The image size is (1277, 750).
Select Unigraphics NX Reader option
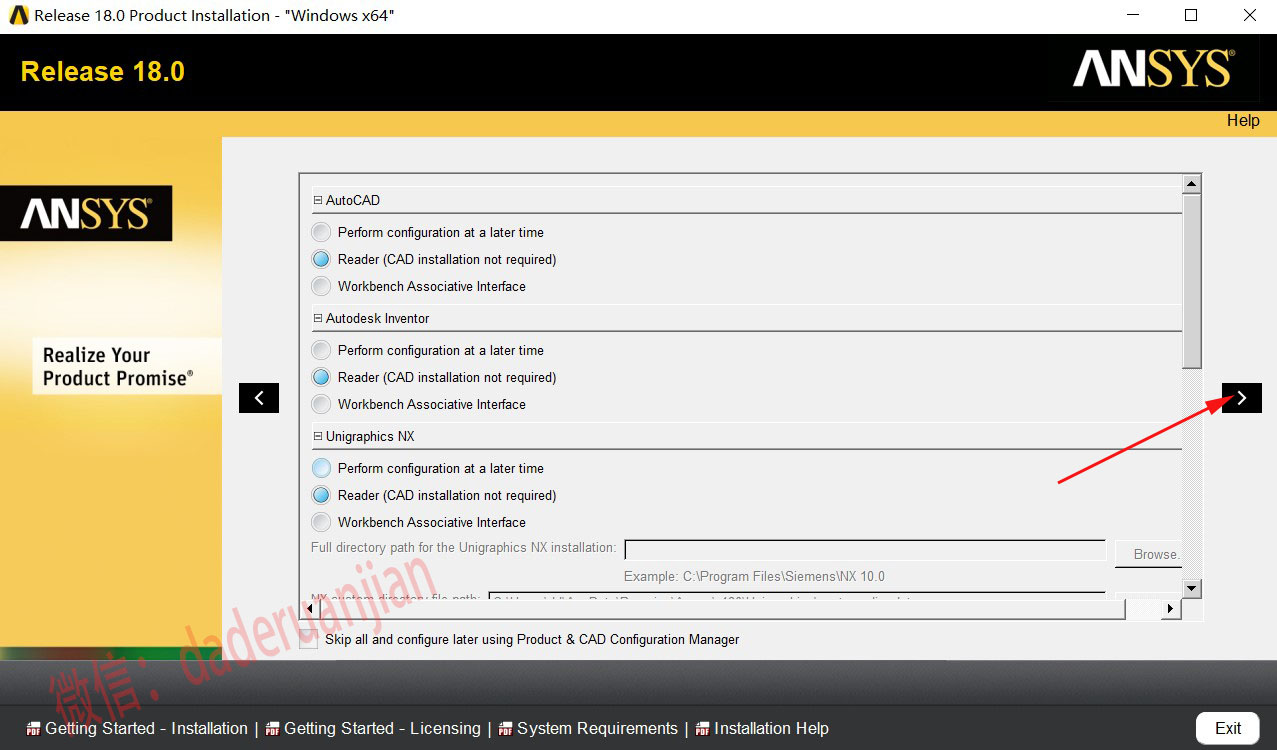click(x=320, y=495)
